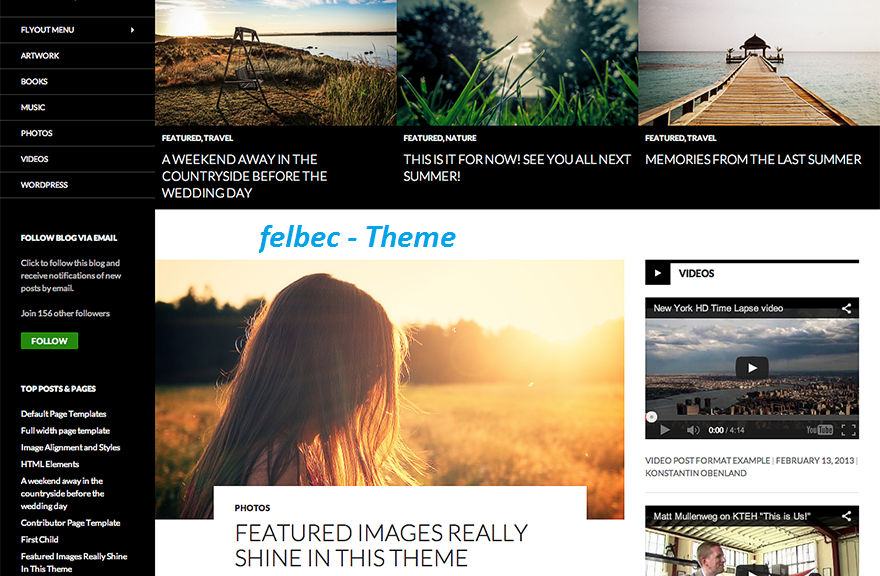Mute the video with the speaker icon
This screenshot has height=576, width=880.
point(693,430)
